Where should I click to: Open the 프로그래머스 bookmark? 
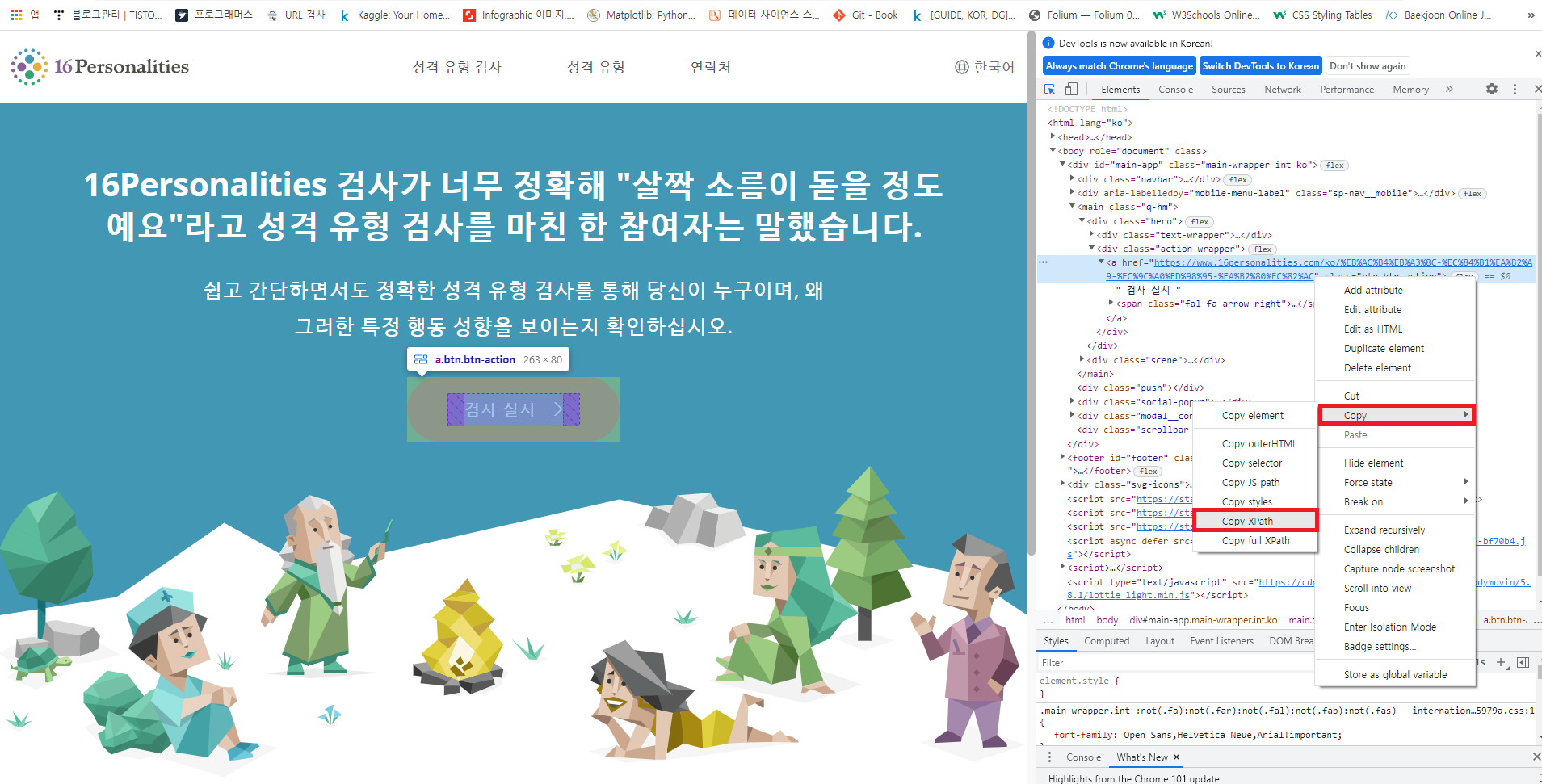(x=214, y=15)
